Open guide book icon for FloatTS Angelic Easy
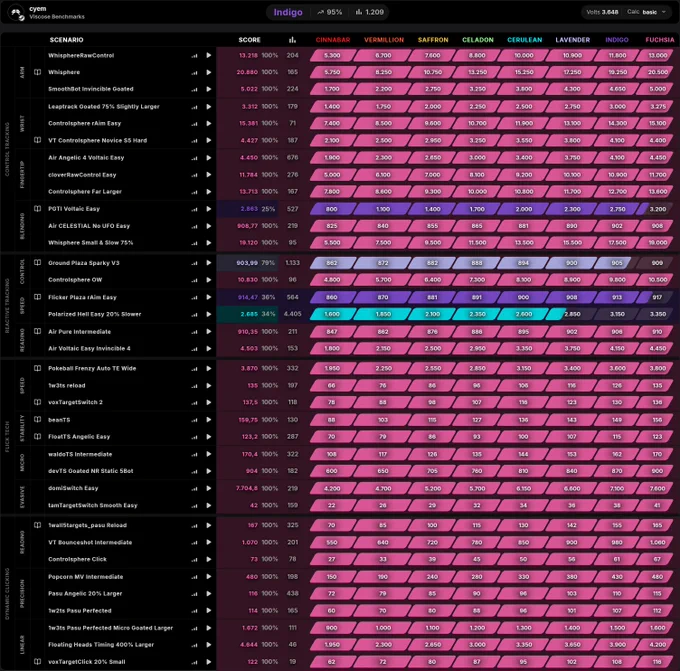Viewport: 680px width, 671px height. tap(38, 436)
